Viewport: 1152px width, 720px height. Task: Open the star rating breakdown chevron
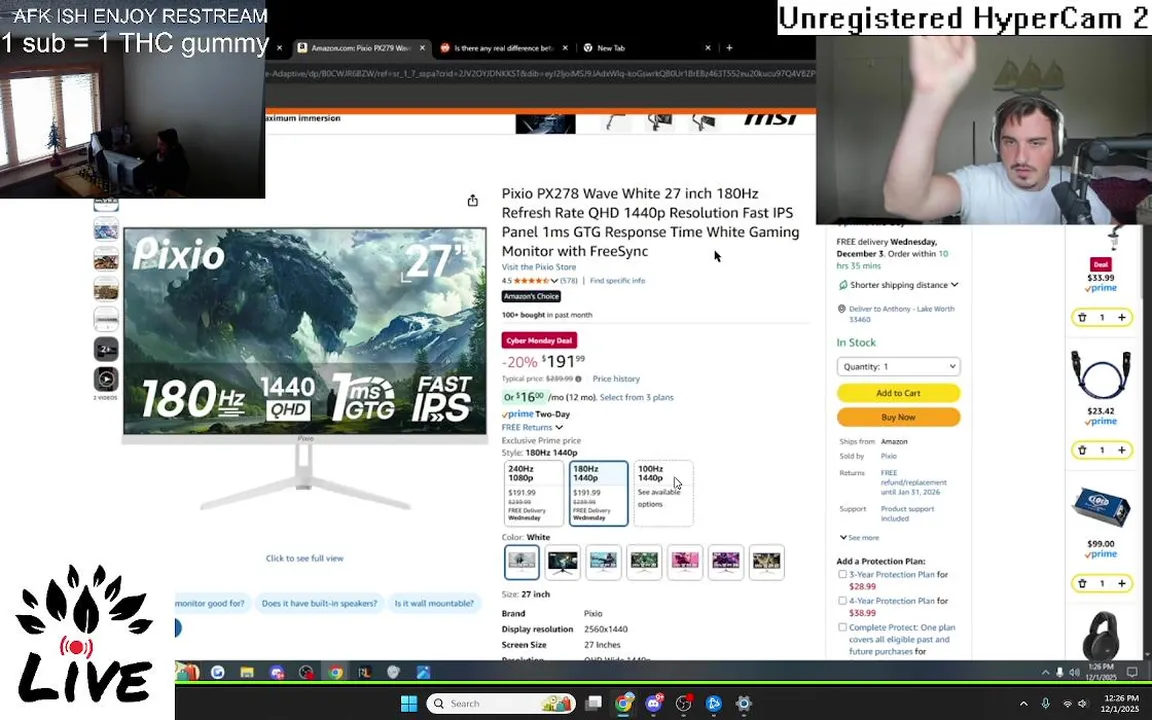554,281
